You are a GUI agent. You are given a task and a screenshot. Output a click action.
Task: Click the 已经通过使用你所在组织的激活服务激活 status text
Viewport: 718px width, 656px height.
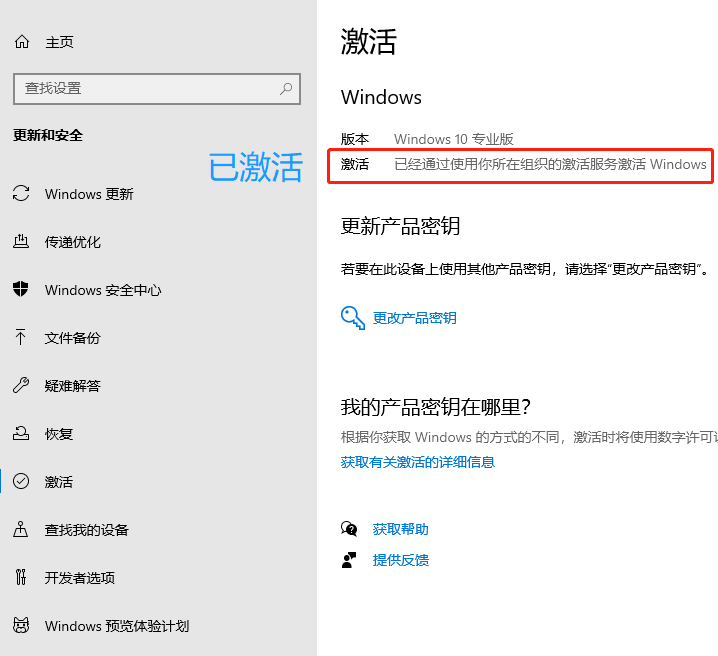(550, 164)
